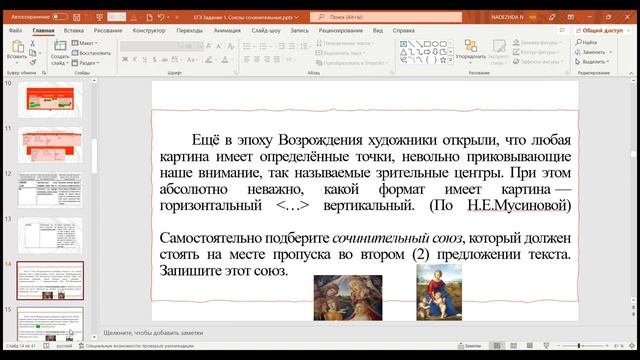Switch to the Вставка tab
This screenshot has height=360, width=640.
(73, 31)
